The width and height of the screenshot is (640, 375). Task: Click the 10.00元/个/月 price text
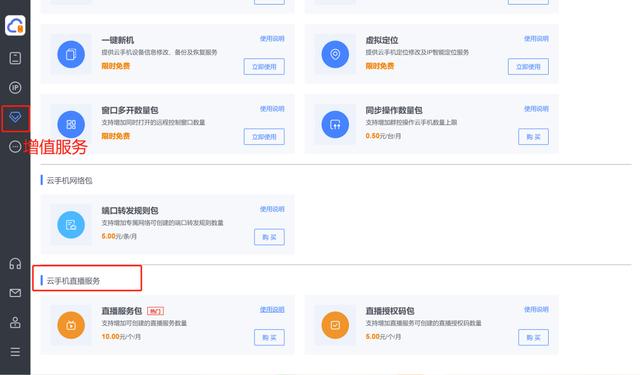click(x=121, y=337)
